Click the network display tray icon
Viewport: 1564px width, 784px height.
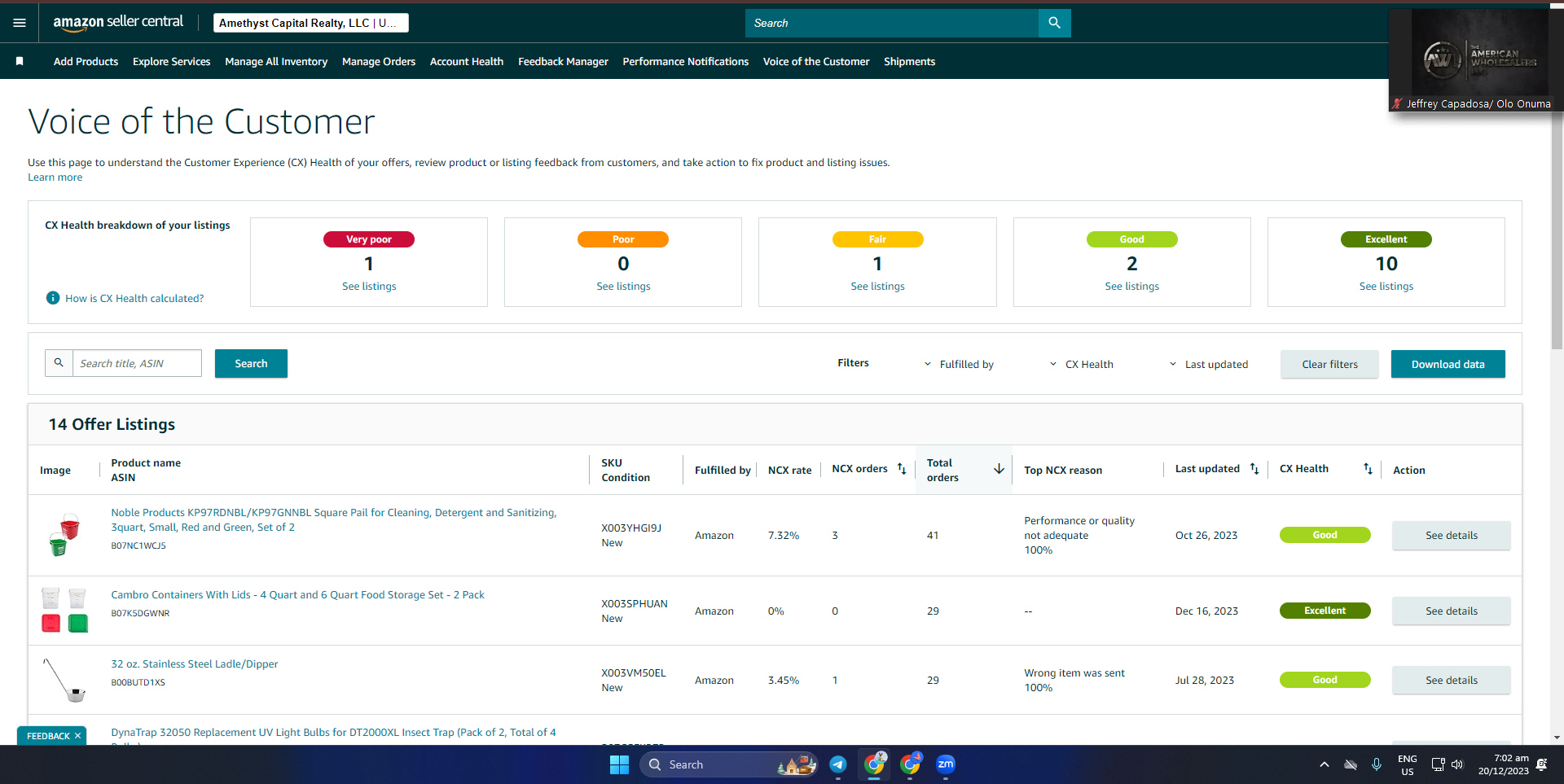tap(1438, 764)
